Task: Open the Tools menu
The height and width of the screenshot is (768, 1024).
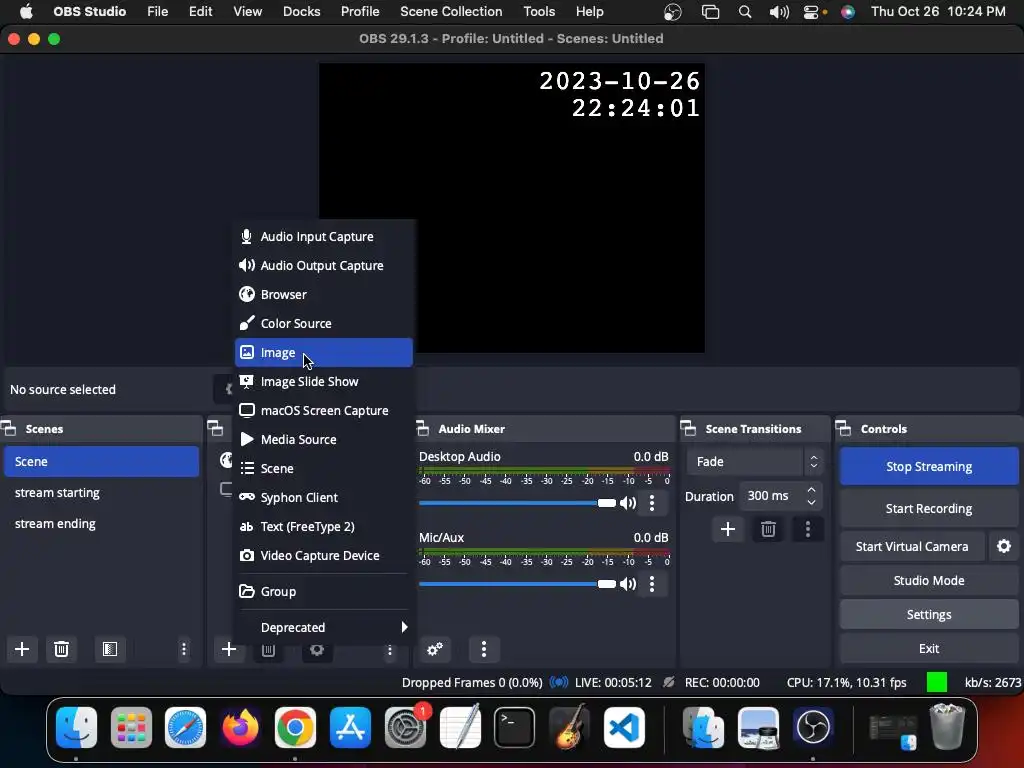Action: (x=539, y=12)
